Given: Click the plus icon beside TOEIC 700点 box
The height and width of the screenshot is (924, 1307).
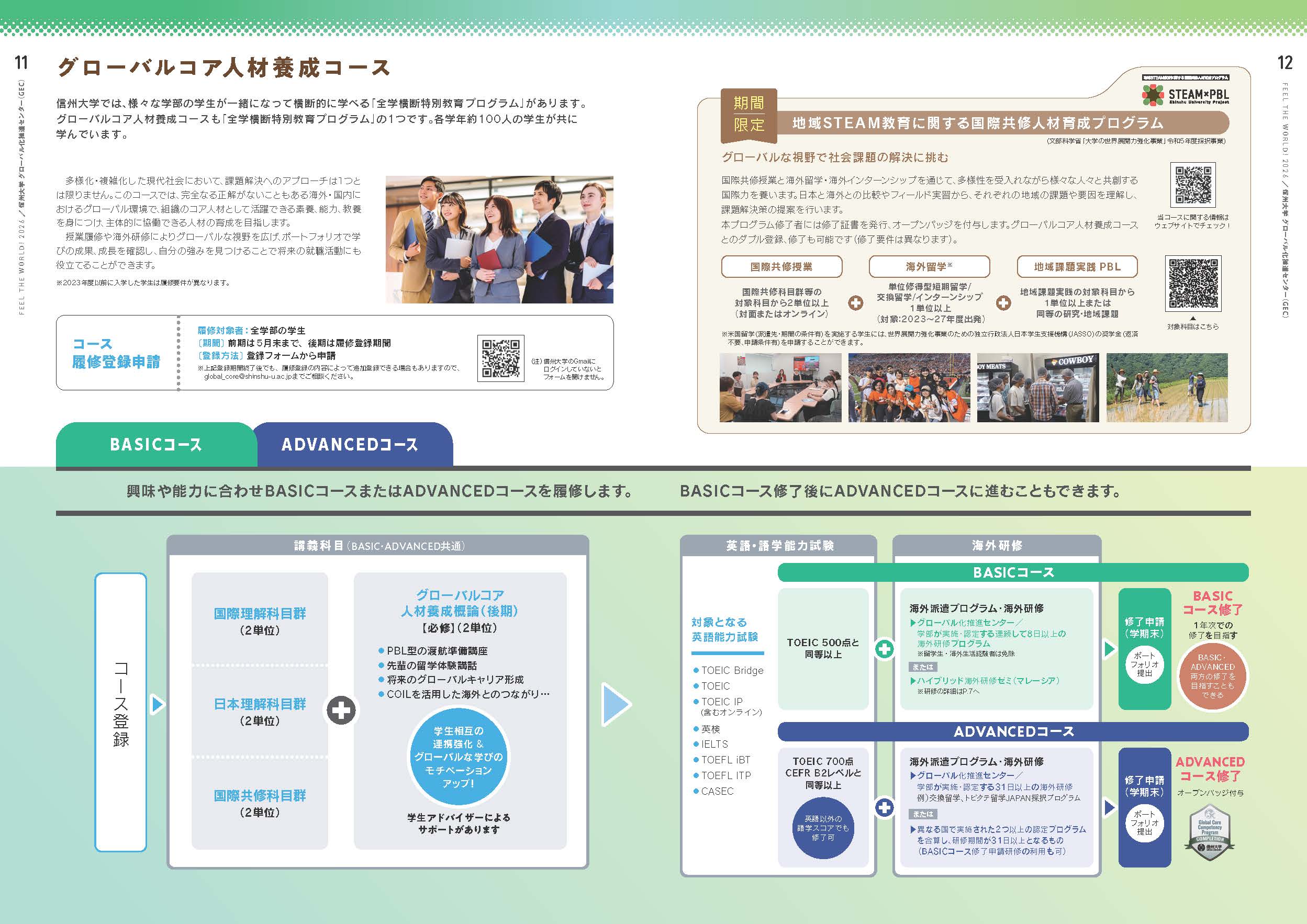Looking at the screenshot, I should click(884, 807).
